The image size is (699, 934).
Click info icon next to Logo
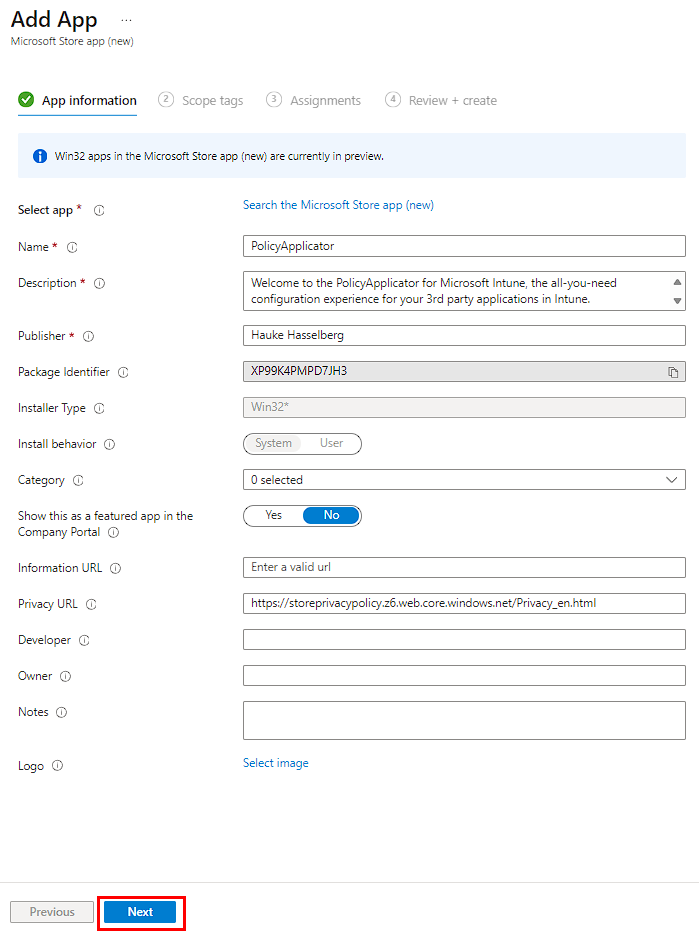(57, 766)
